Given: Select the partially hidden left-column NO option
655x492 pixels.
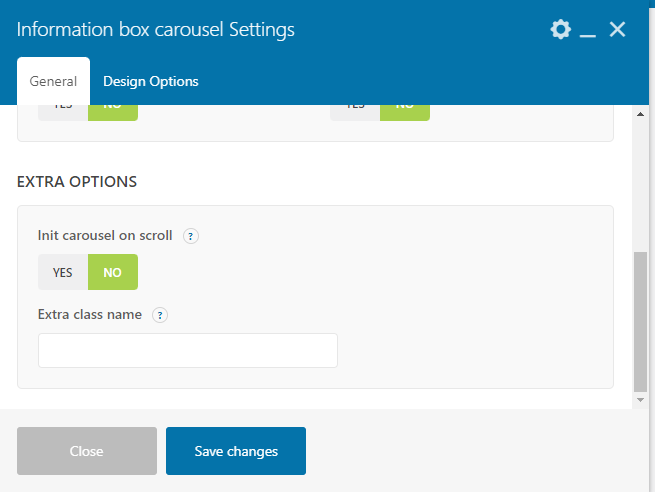Looking at the screenshot, I should coord(113,112).
